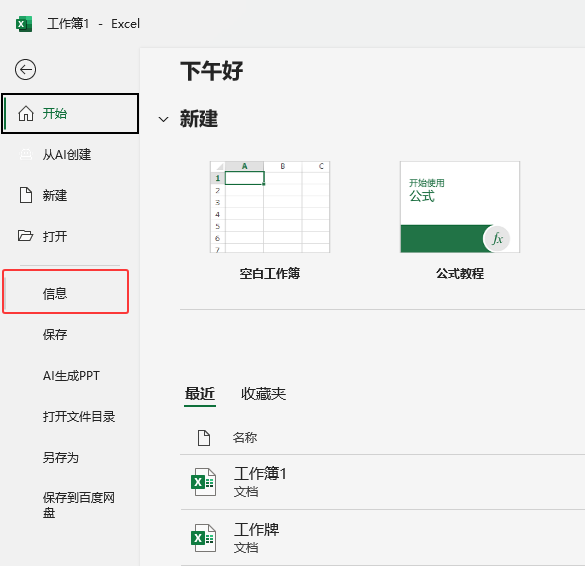Switch to the 最近 tab
Screen dimensions: 585x566
(200, 394)
